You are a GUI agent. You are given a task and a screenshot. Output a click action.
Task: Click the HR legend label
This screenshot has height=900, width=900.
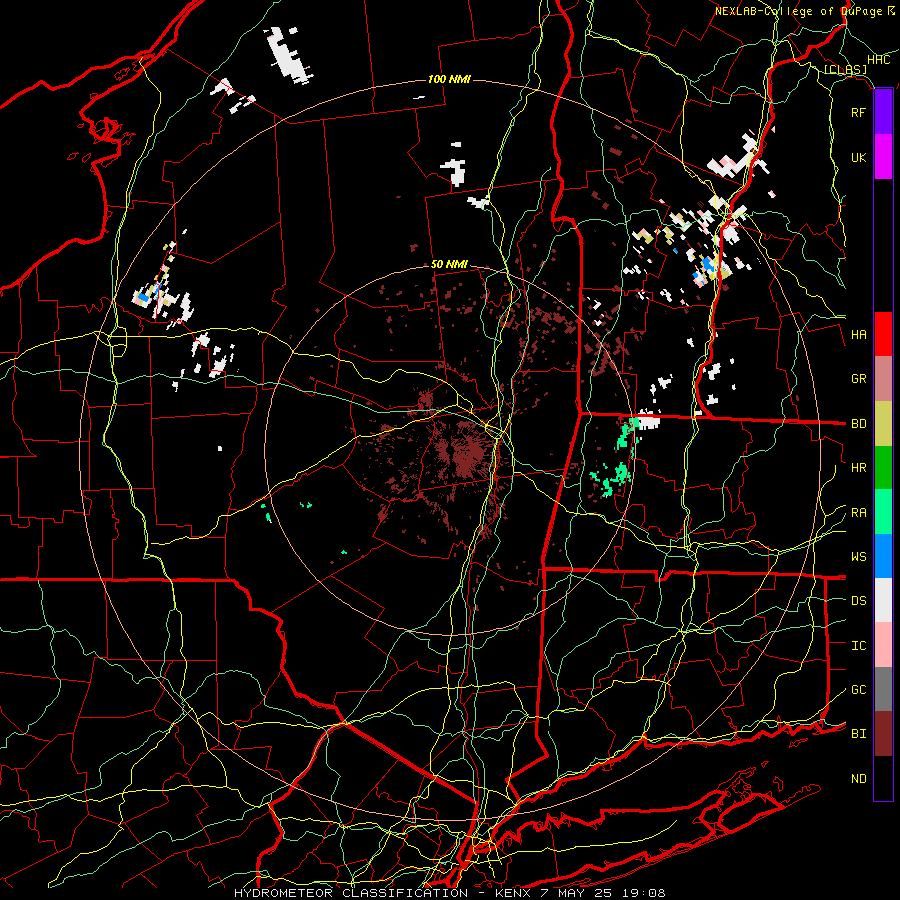point(858,468)
